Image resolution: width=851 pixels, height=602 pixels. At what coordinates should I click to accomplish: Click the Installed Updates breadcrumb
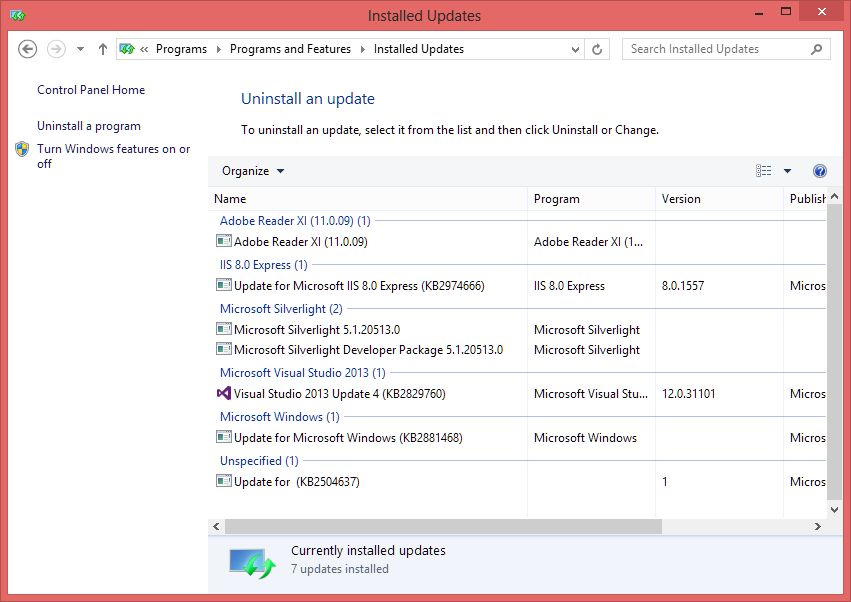[419, 49]
